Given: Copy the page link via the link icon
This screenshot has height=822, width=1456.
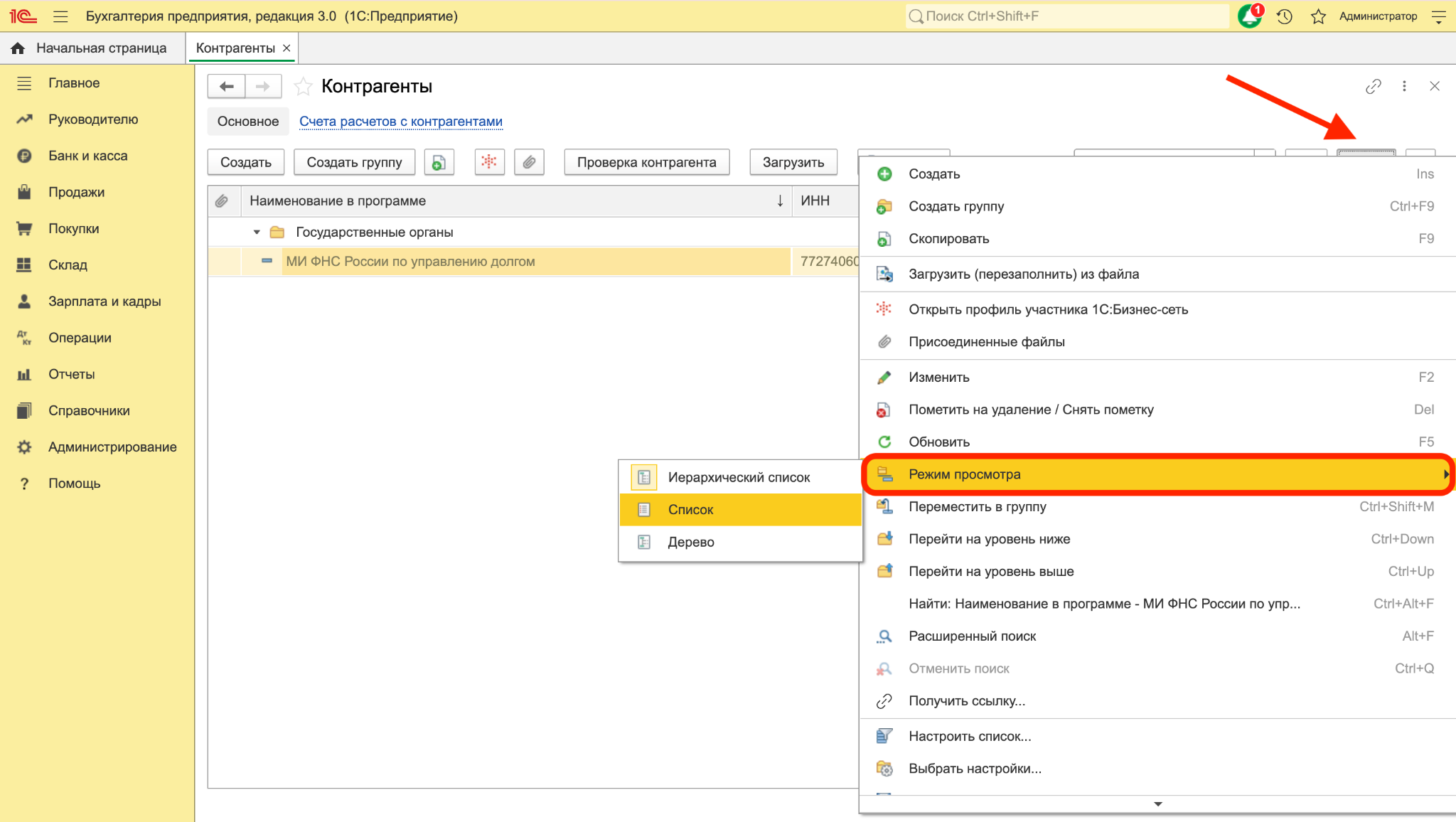Looking at the screenshot, I should point(1373,86).
